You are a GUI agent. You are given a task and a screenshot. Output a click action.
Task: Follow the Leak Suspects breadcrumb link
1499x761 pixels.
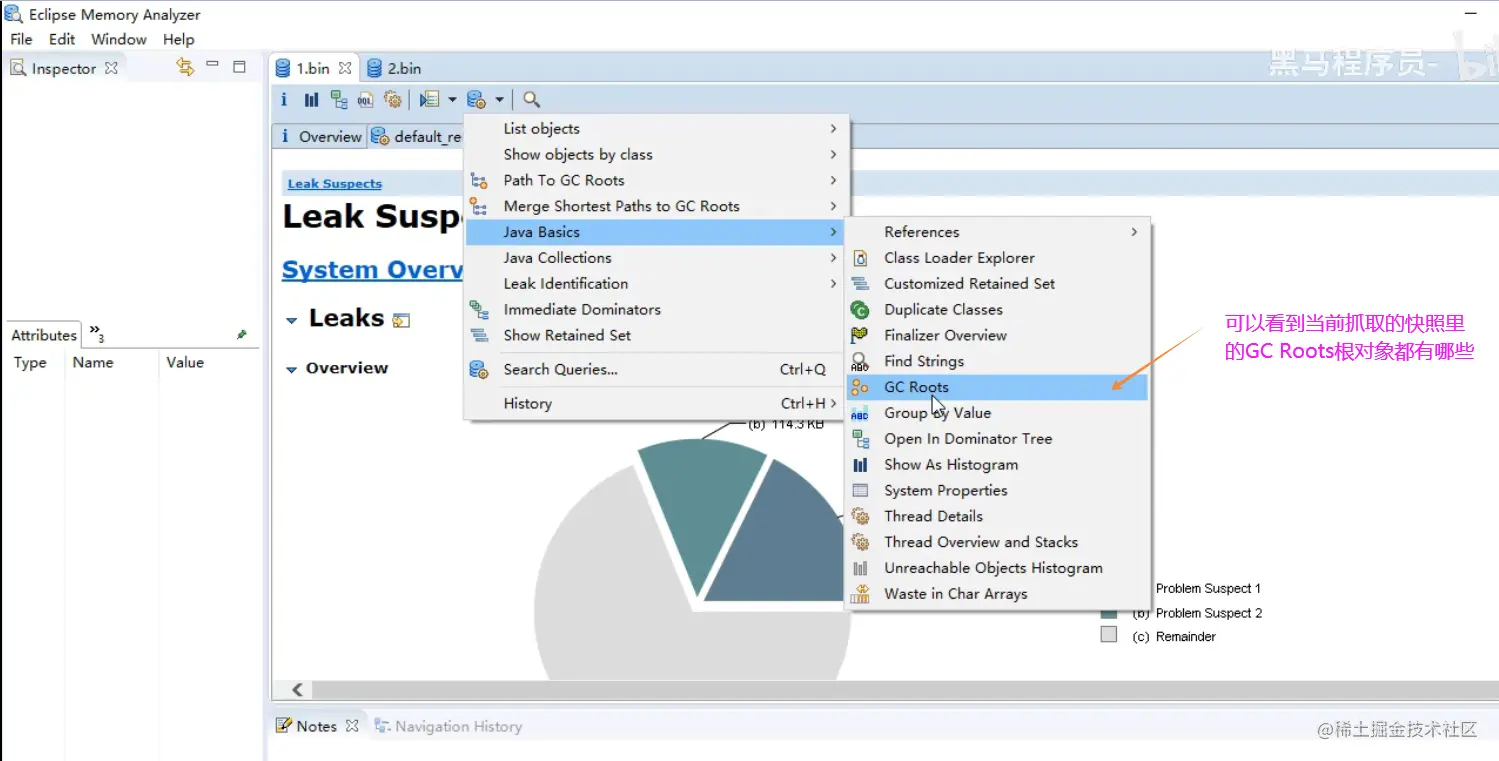[x=335, y=184]
